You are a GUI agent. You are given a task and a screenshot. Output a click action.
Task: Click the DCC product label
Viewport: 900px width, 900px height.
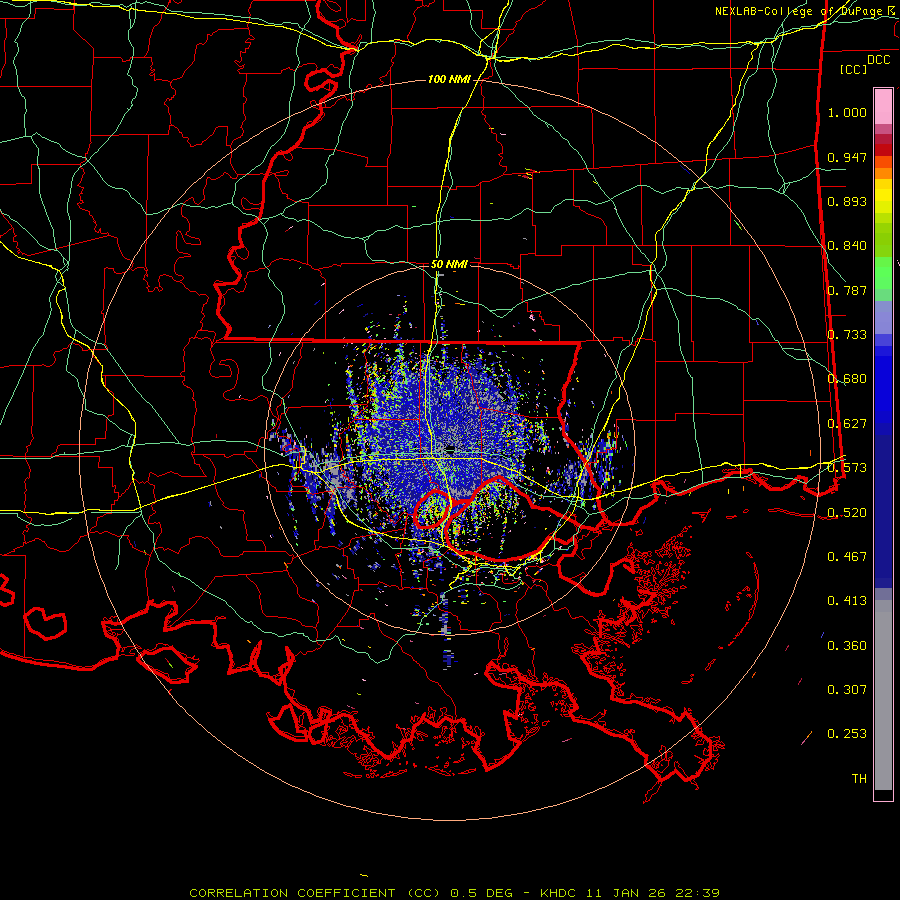(878, 60)
